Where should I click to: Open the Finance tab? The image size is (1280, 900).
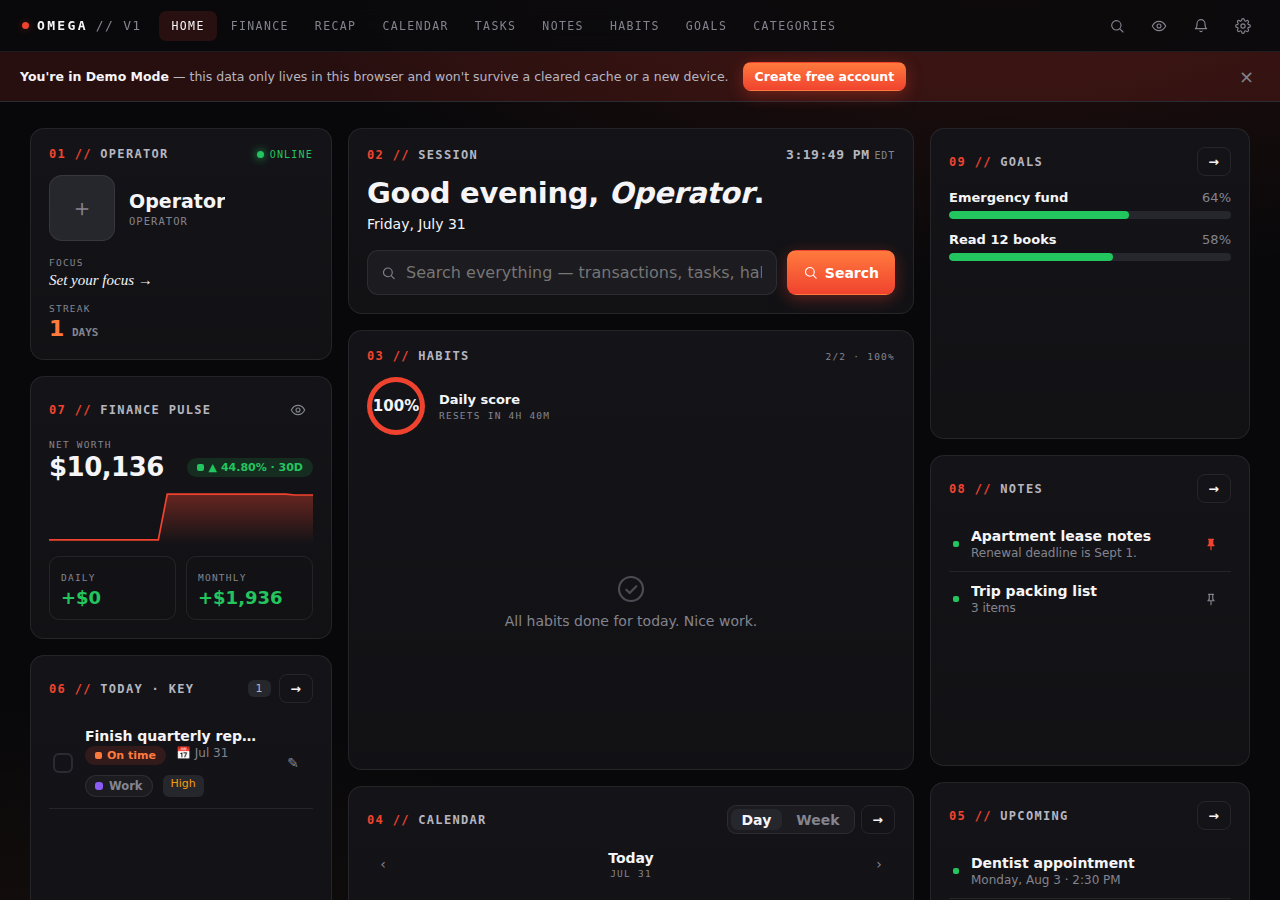coord(259,26)
